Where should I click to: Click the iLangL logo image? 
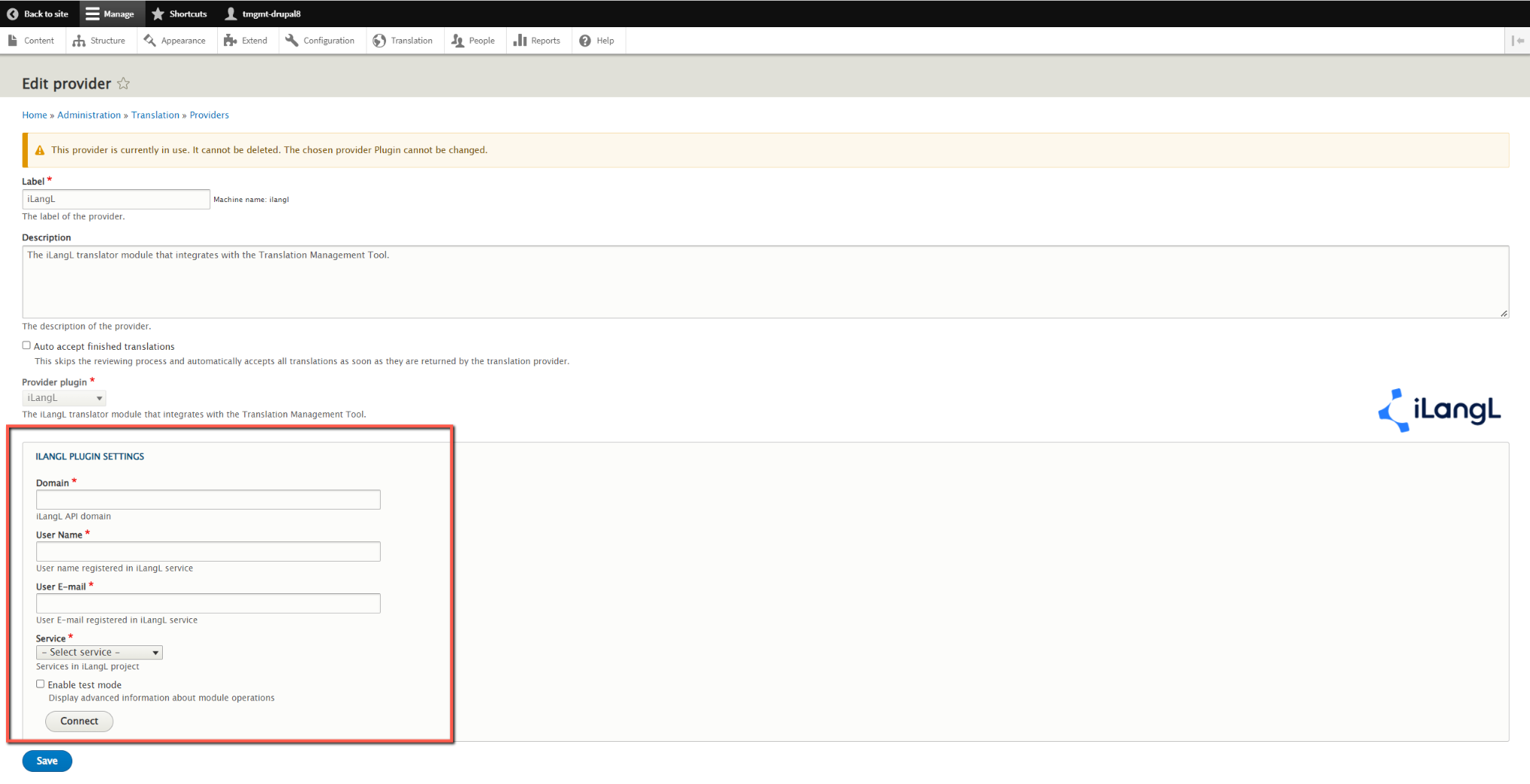1440,410
